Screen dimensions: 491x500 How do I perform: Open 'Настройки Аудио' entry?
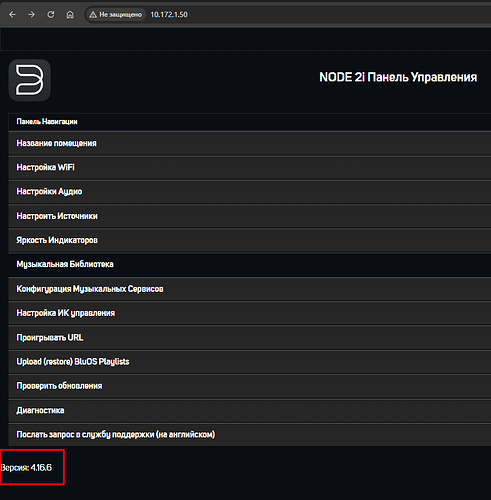(250, 192)
